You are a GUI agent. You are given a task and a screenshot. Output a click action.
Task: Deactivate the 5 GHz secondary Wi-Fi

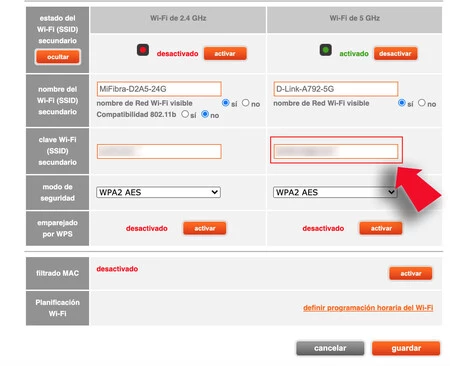point(395,53)
